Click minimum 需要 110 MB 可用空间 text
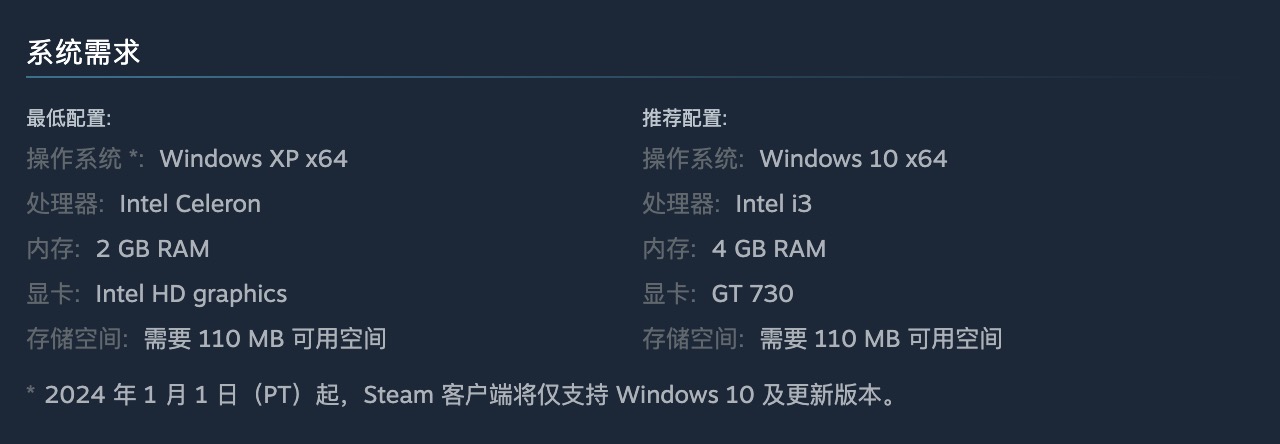This screenshot has height=444, width=1280. click(x=265, y=339)
